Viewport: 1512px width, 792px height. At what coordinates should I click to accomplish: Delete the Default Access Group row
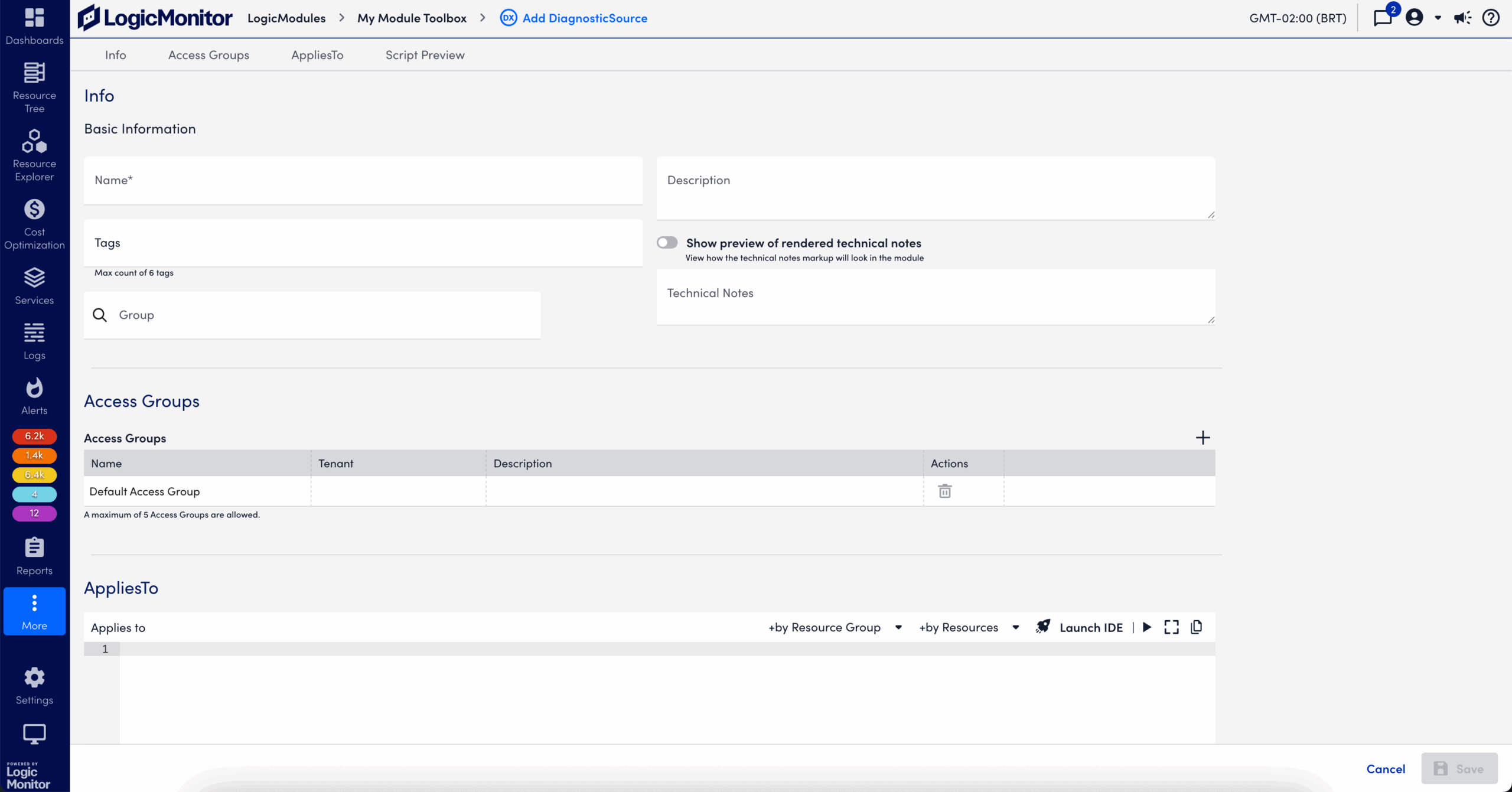[944, 491]
